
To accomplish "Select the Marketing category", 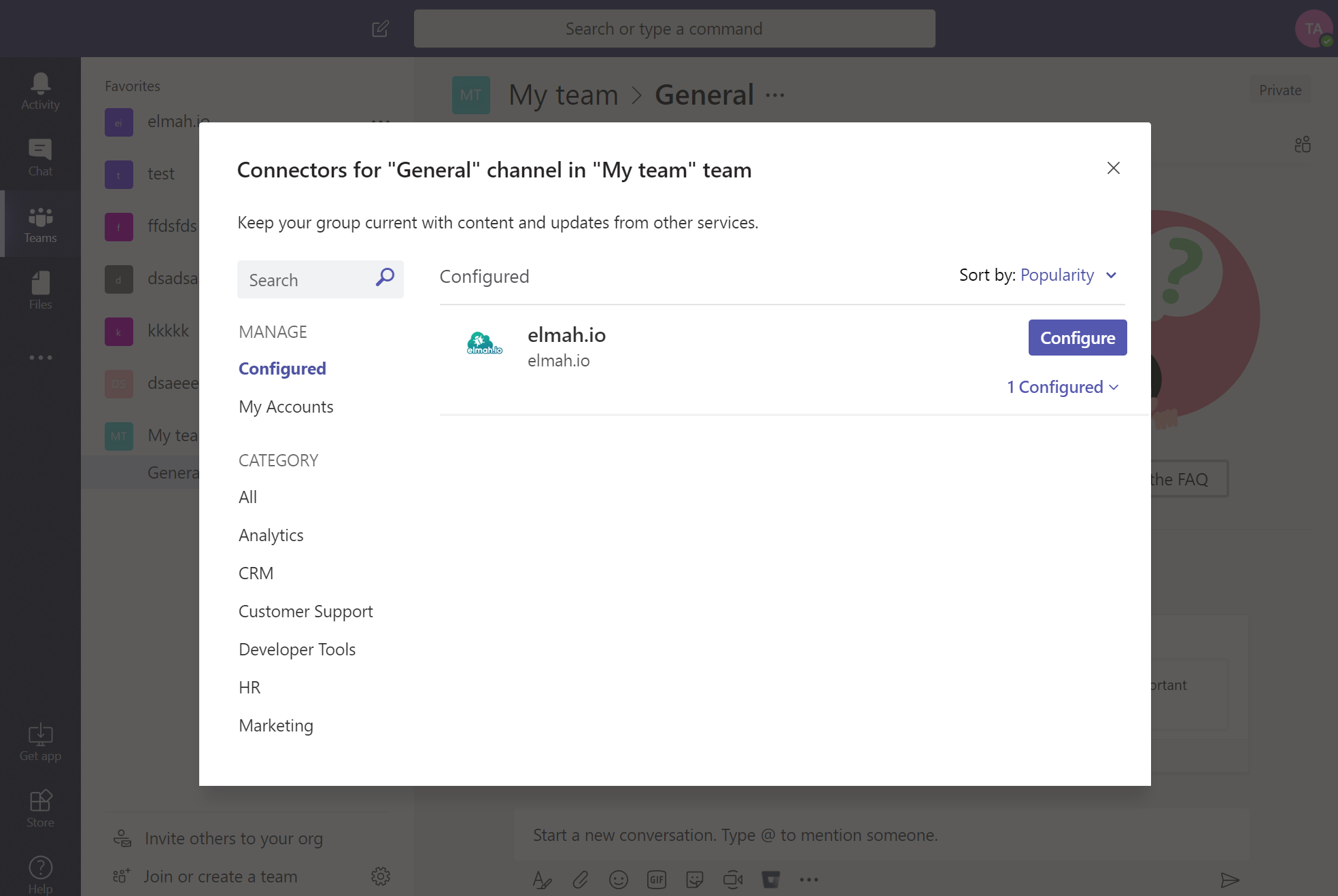I will [276, 725].
